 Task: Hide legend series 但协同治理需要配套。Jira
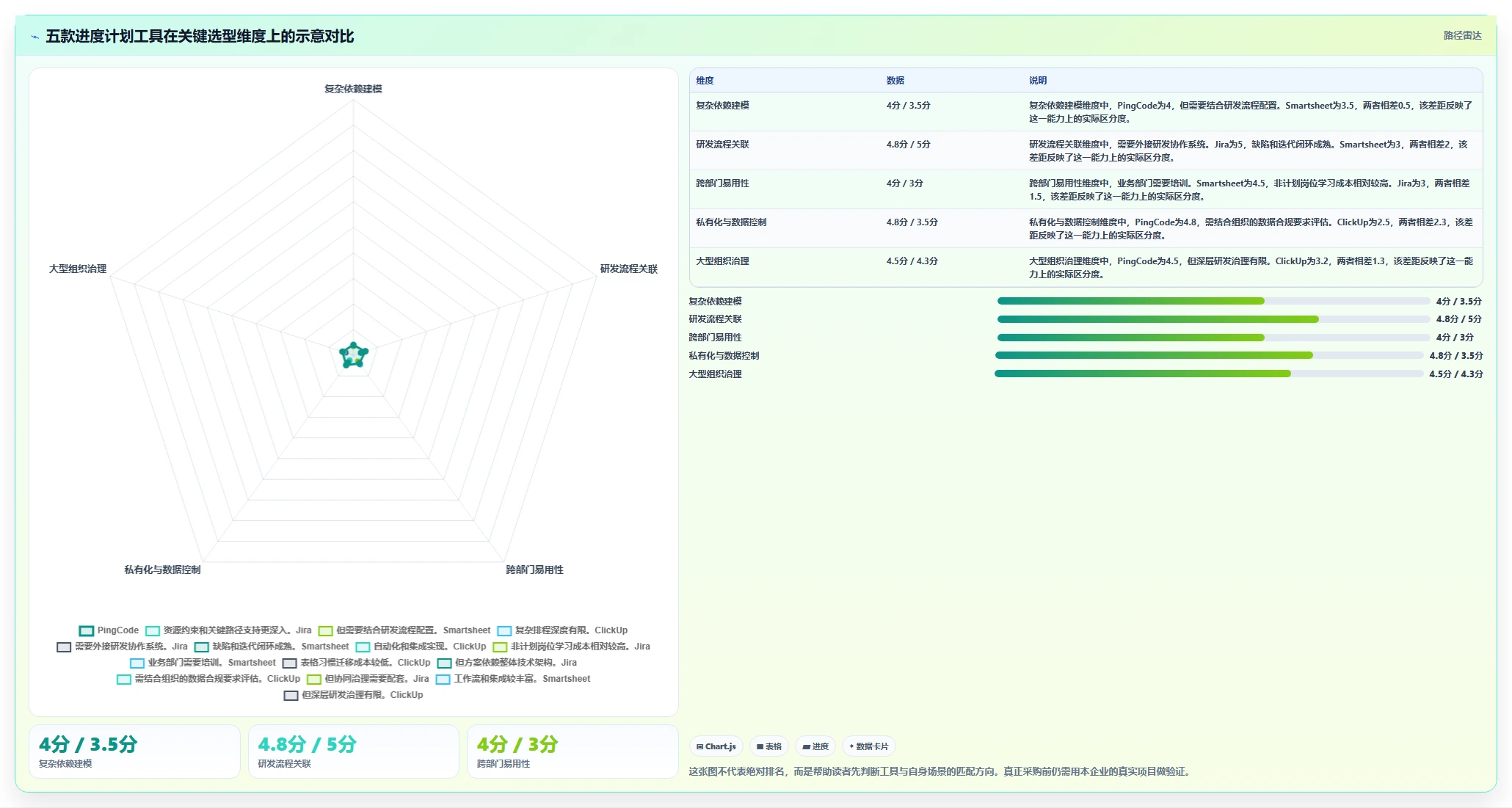coord(368,679)
